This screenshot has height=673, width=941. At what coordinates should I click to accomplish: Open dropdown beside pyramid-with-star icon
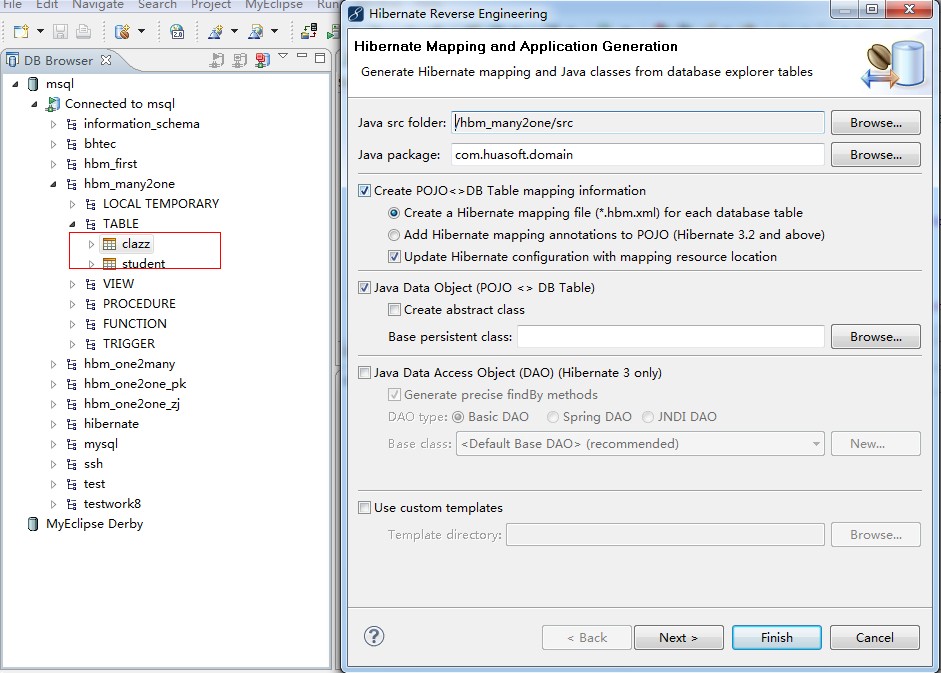point(234,31)
